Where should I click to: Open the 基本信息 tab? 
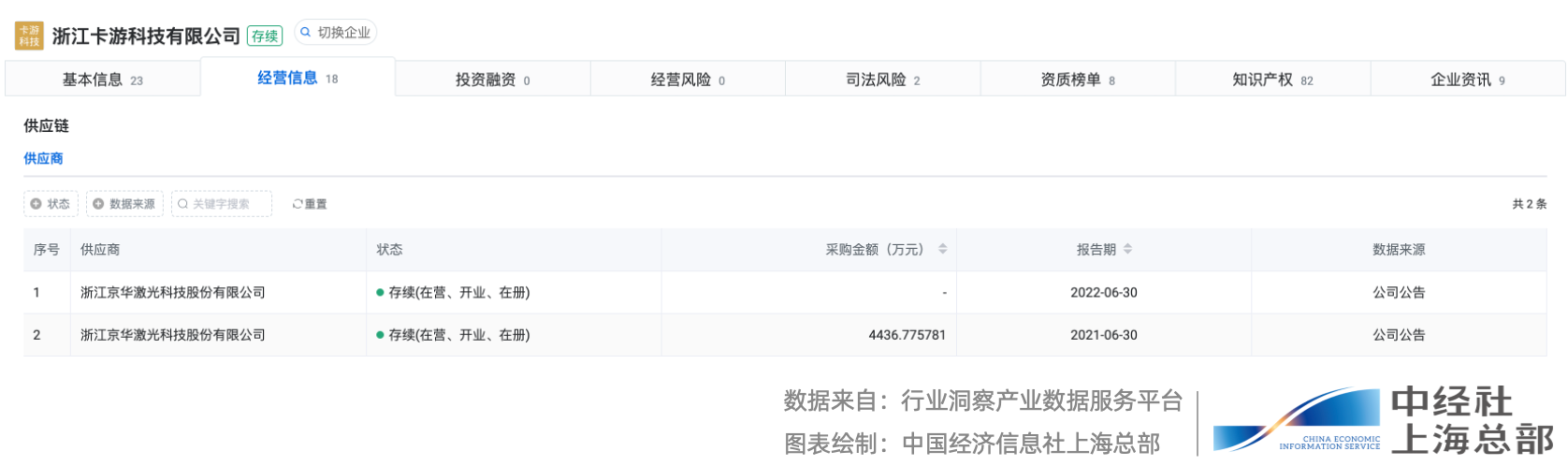102,80
